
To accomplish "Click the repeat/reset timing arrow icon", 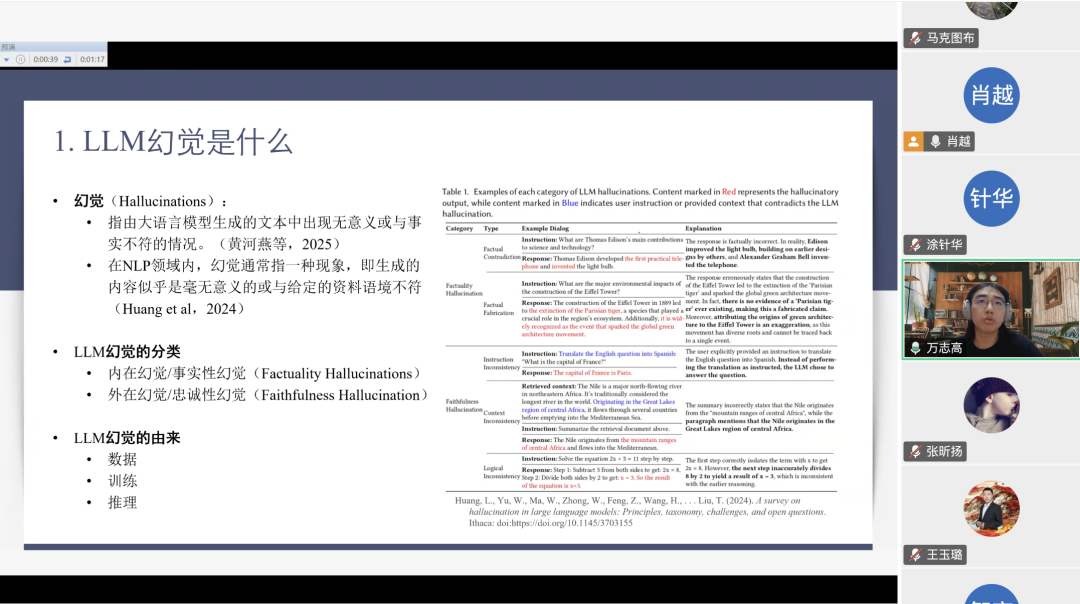I will click(68, 59).
